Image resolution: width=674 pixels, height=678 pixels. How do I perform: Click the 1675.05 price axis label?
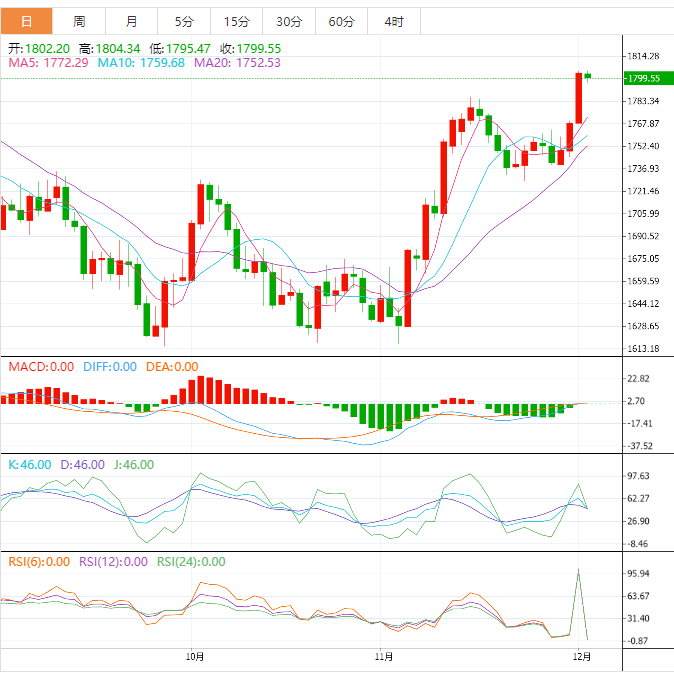click(643, 258)
